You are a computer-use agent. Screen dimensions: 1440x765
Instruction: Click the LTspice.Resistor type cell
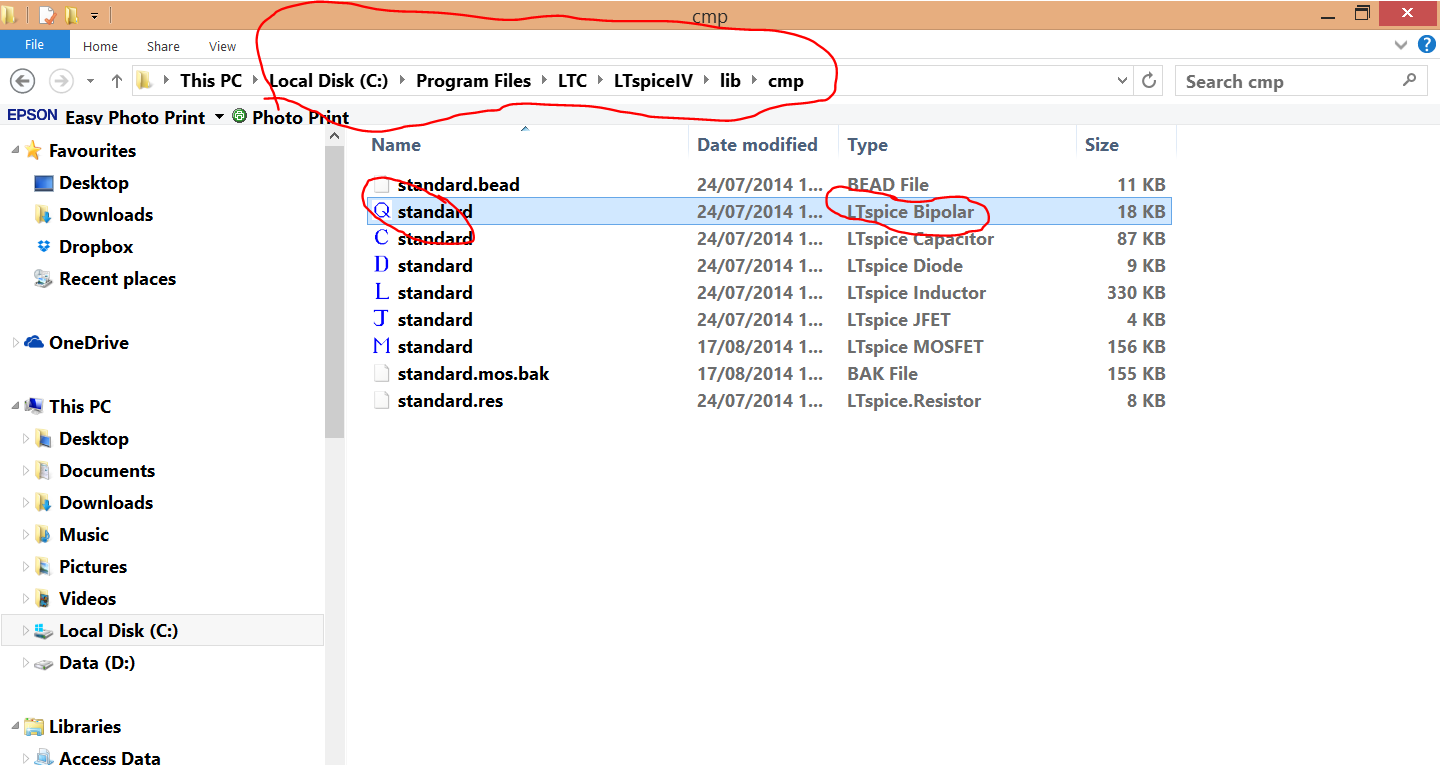[x=914, y=401]
